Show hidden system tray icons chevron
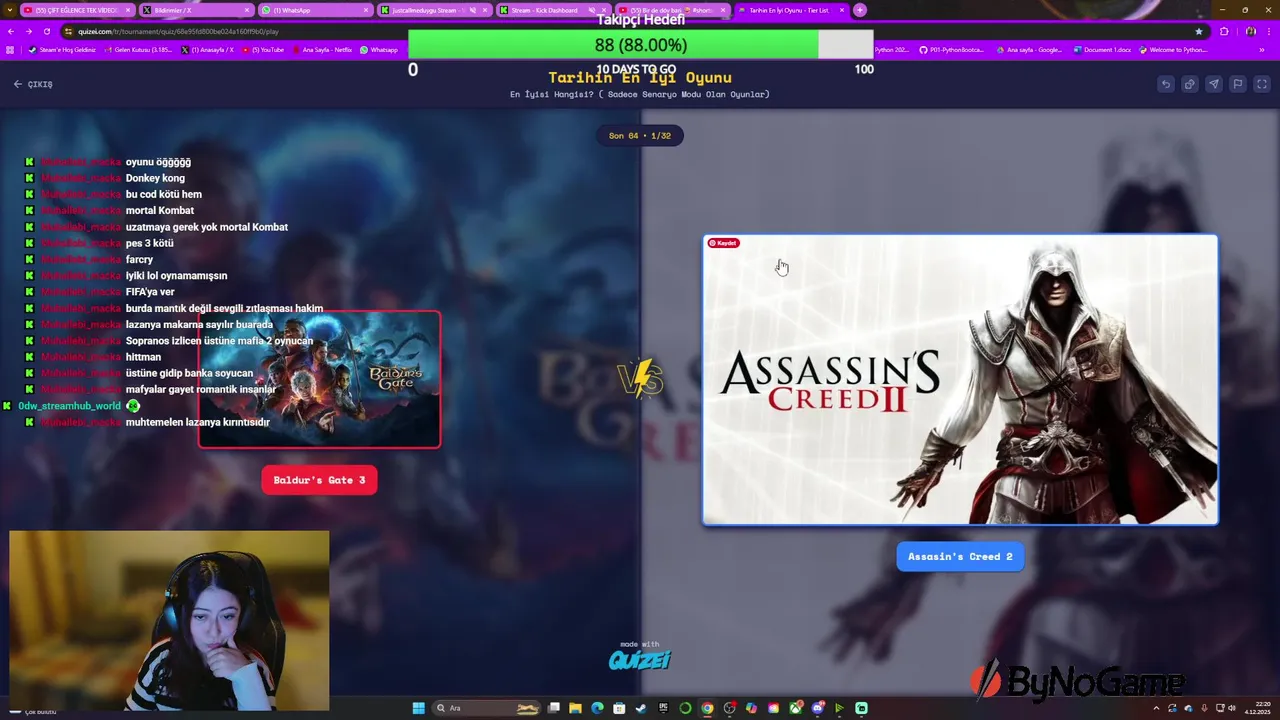The width and height of the screenshot is (1280, 720). [x=1156, y=708]
